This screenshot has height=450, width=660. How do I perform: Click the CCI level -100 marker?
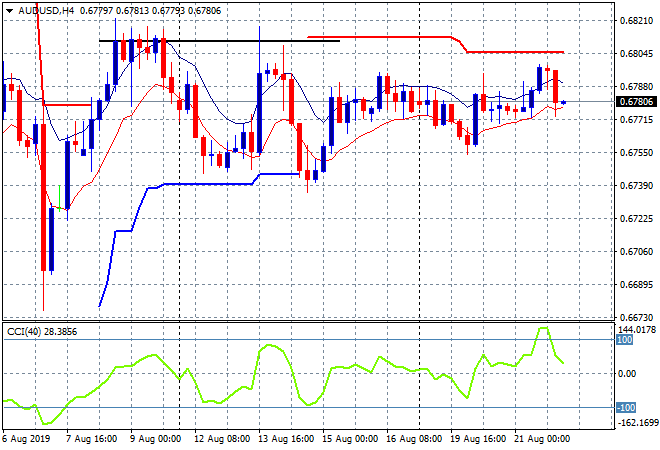[626, 407]
